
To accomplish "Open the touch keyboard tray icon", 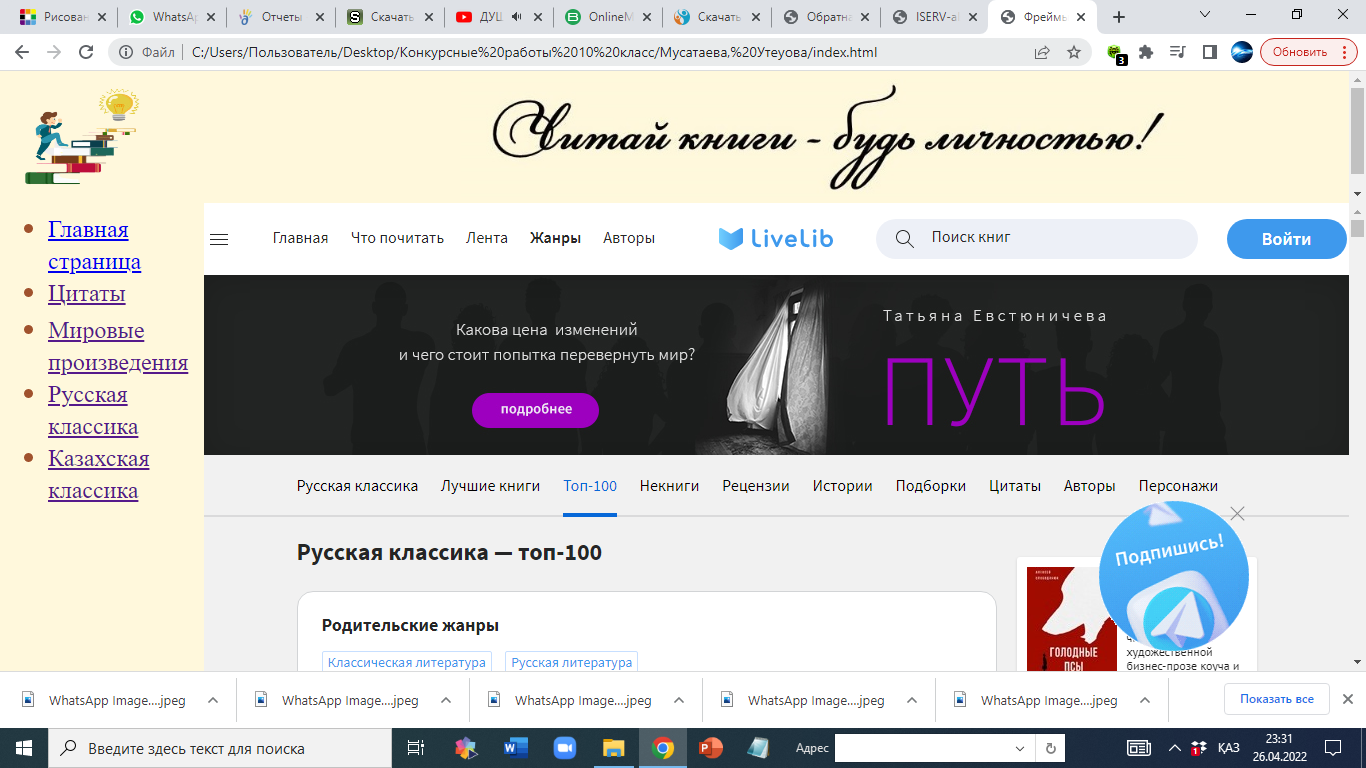I will coord(1139,747).
